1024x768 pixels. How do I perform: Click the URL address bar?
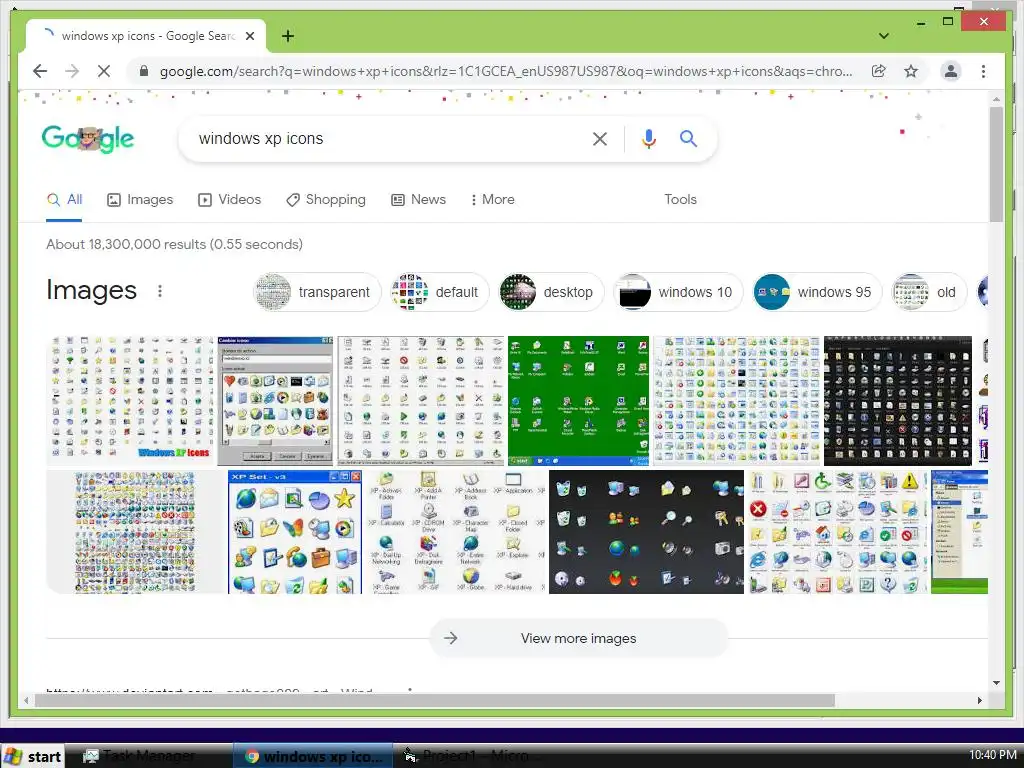click(506, 71)
